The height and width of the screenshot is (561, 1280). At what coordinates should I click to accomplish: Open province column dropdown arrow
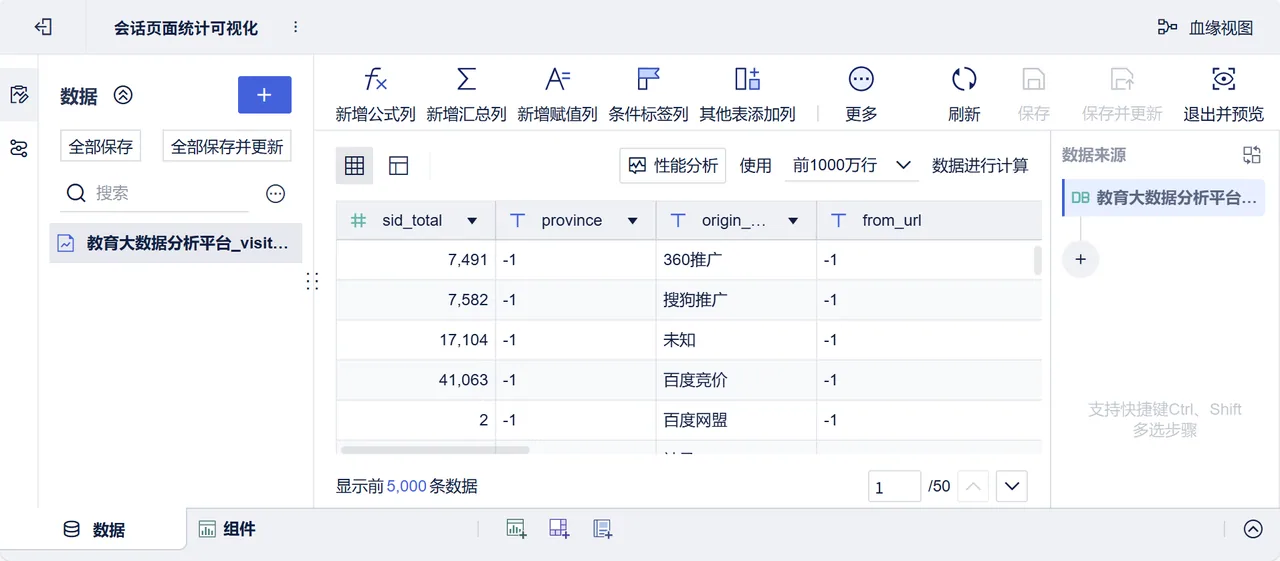click(632, 221)
